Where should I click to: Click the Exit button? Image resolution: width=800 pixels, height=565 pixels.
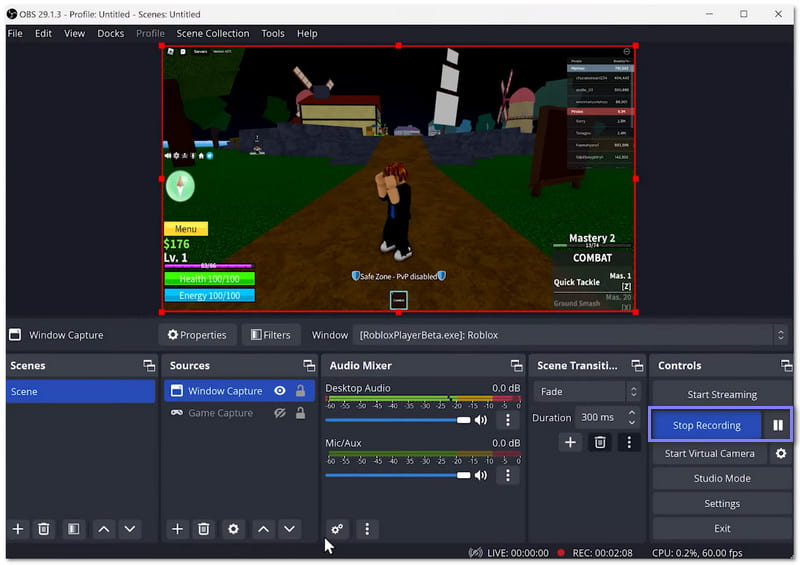722,528
